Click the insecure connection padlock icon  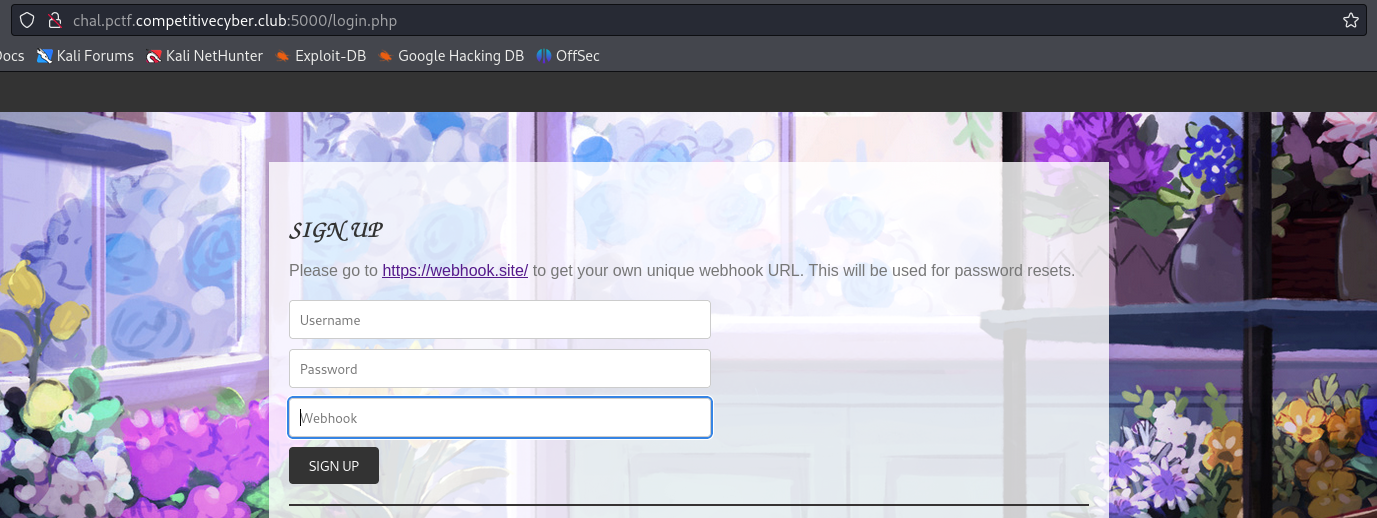coord(55,20)
